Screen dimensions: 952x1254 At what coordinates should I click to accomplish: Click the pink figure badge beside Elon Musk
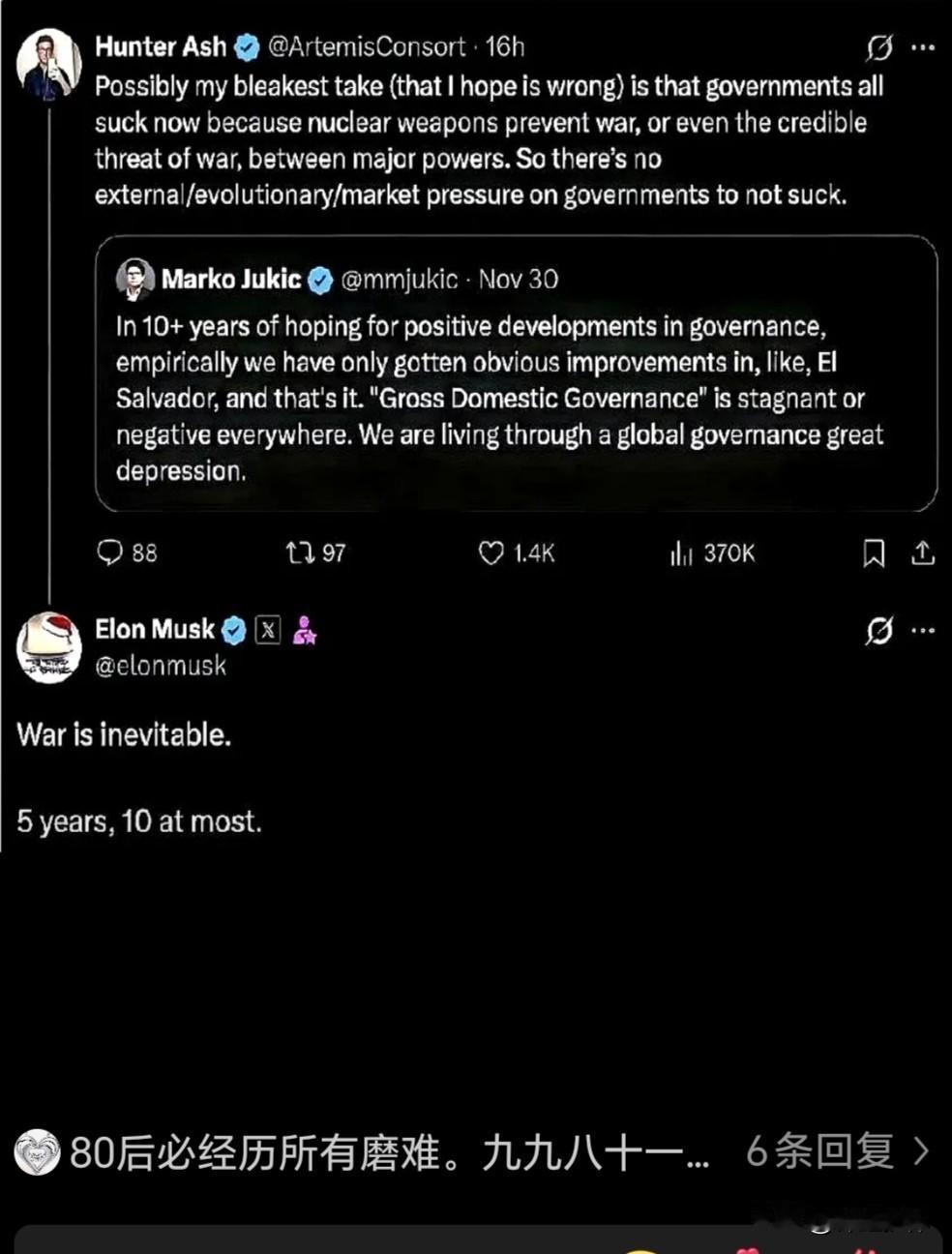[305, 631]
